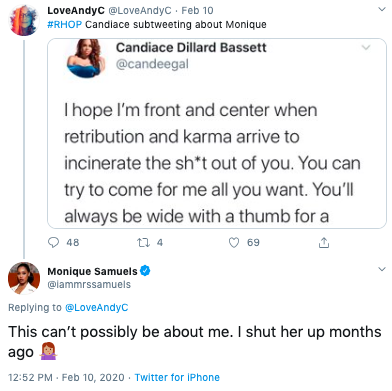
Task: Open LoveAndyC's profile avatar
Action: coord(23,21)
